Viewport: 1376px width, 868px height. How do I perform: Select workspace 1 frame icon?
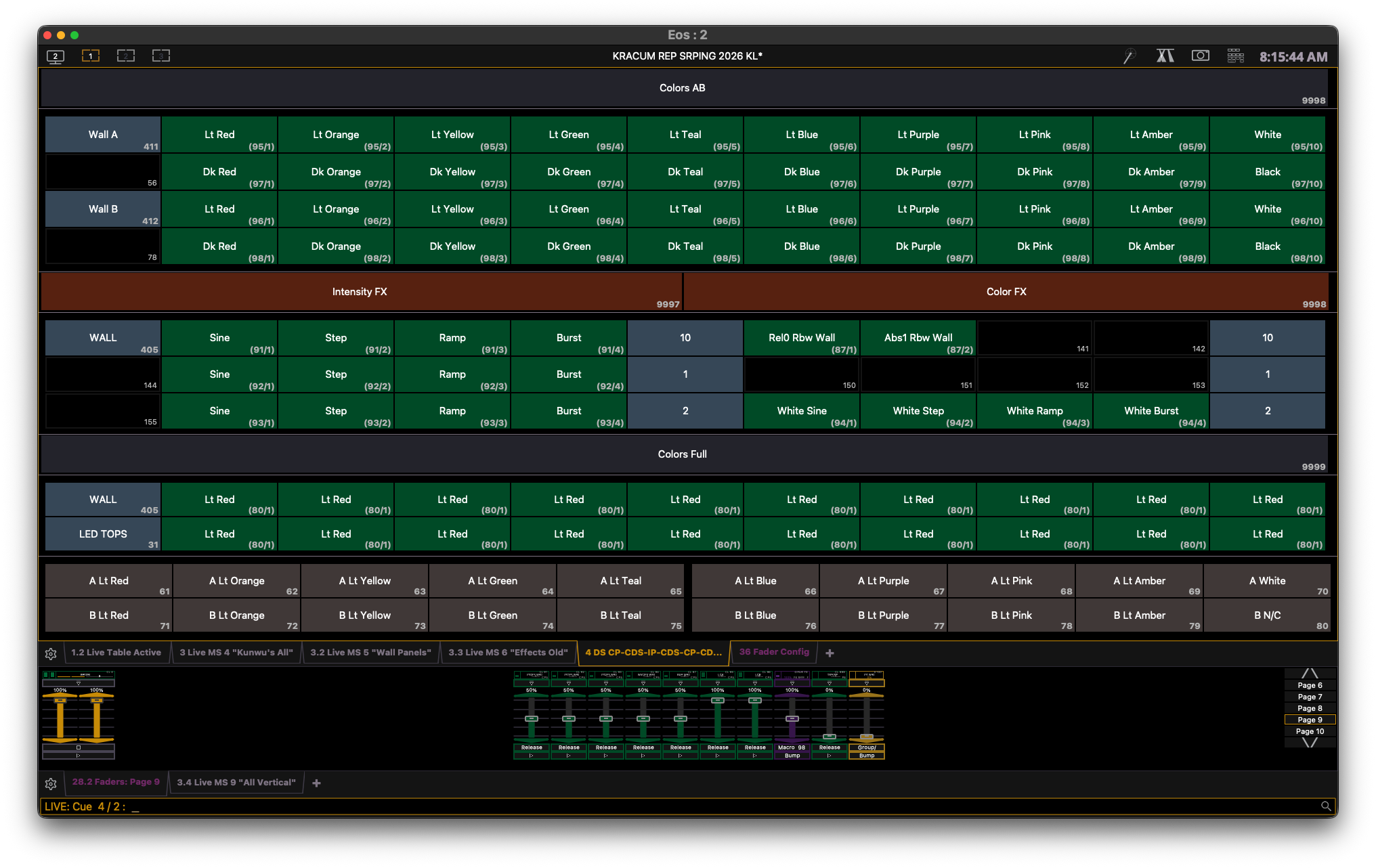click(91, 56)
